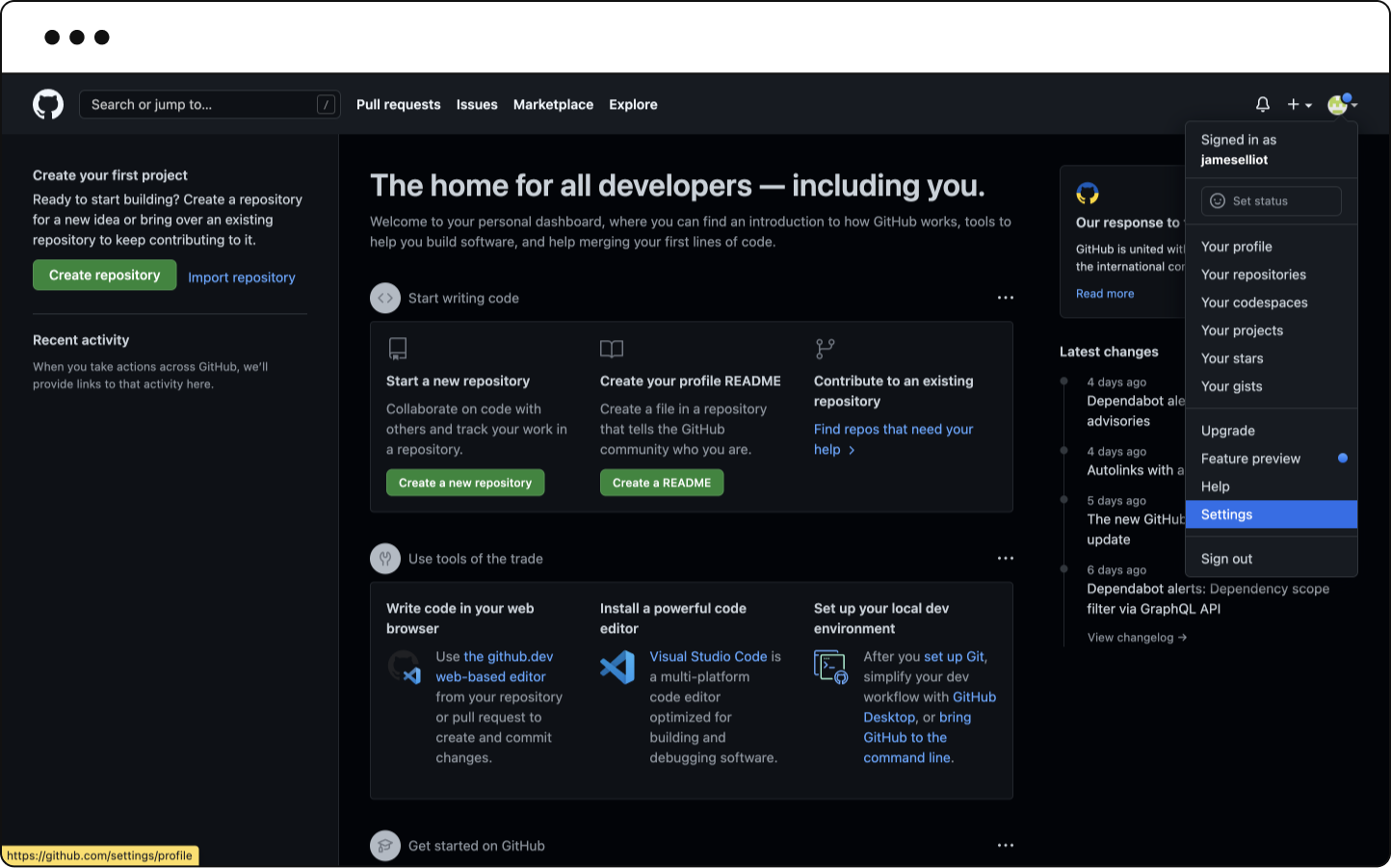1391x868 pixels.
Task: Click the Get started on GitHub cap icon
Action: 385,845
